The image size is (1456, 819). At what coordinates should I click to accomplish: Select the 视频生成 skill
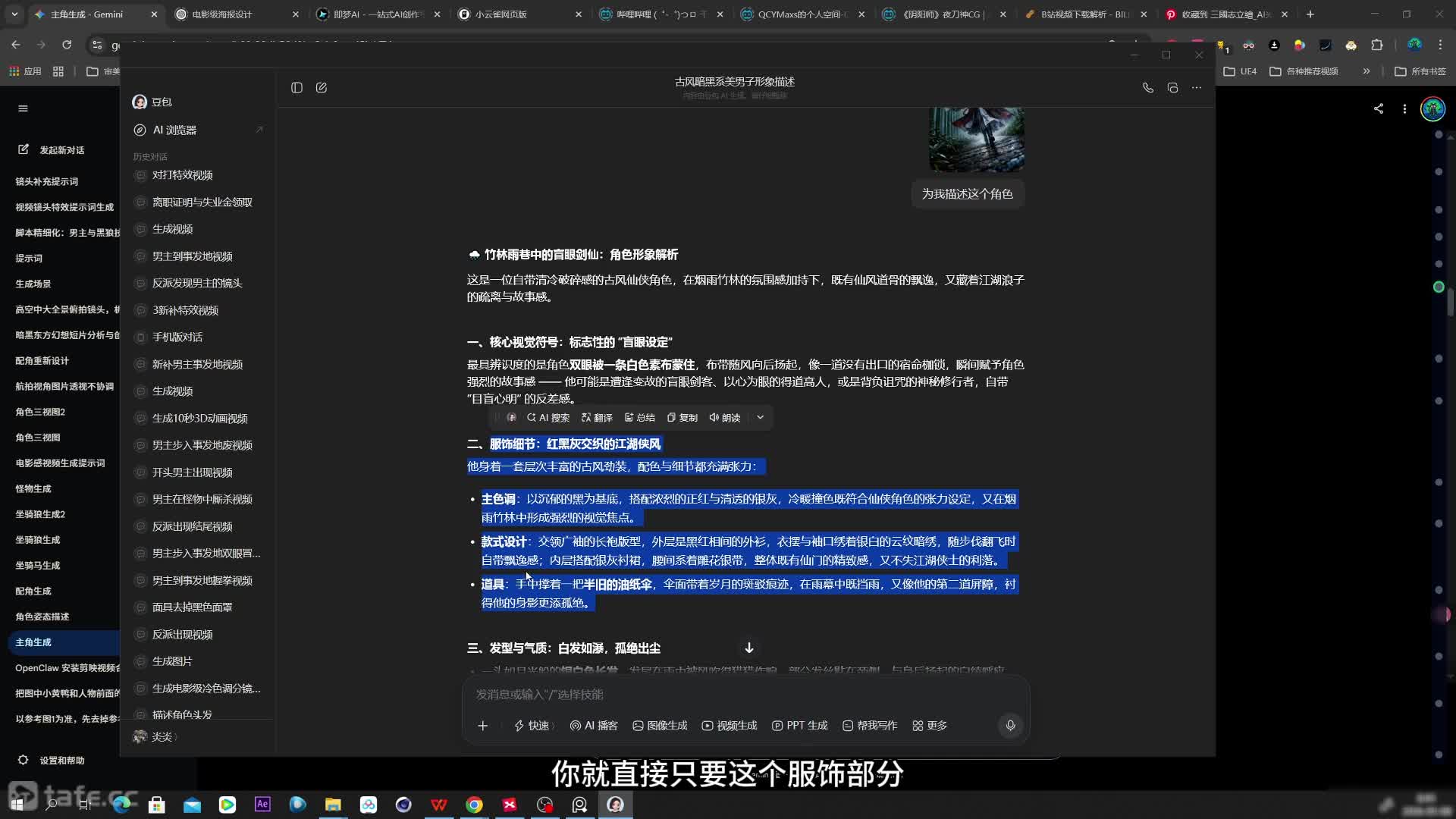[730, 726]
